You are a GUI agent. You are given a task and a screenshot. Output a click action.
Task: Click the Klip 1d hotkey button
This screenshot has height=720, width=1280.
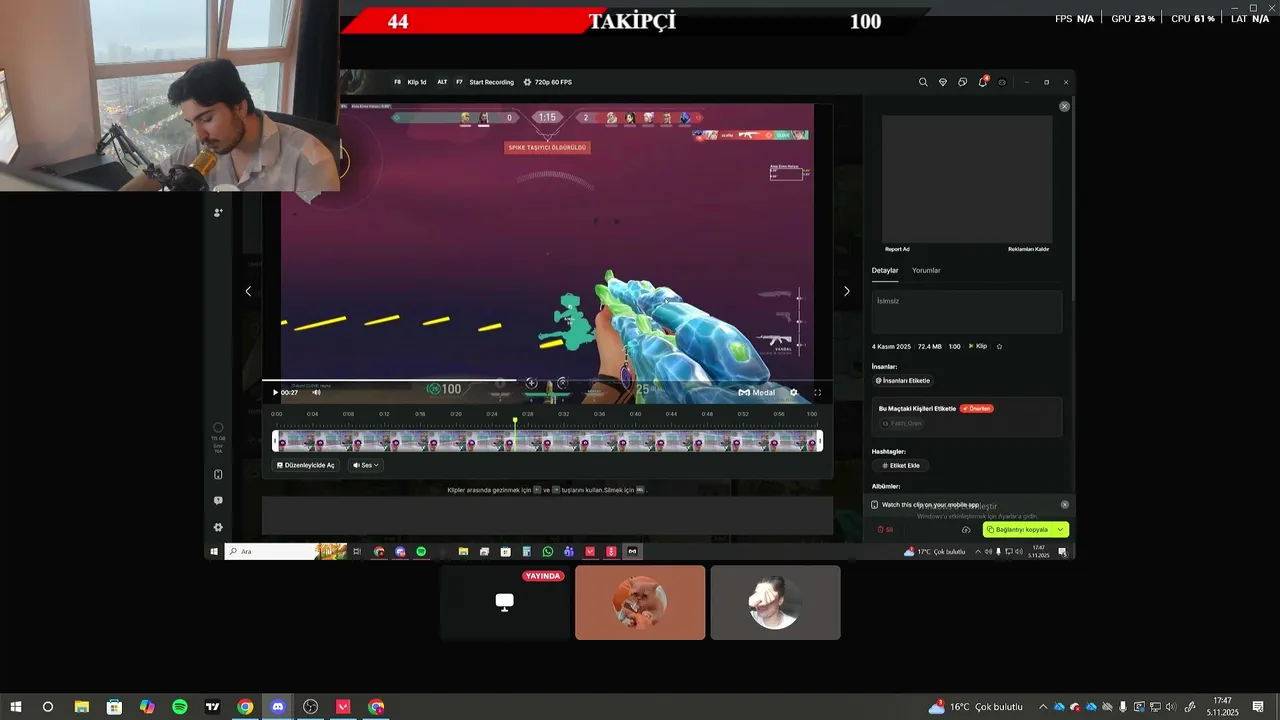[410, 82]
